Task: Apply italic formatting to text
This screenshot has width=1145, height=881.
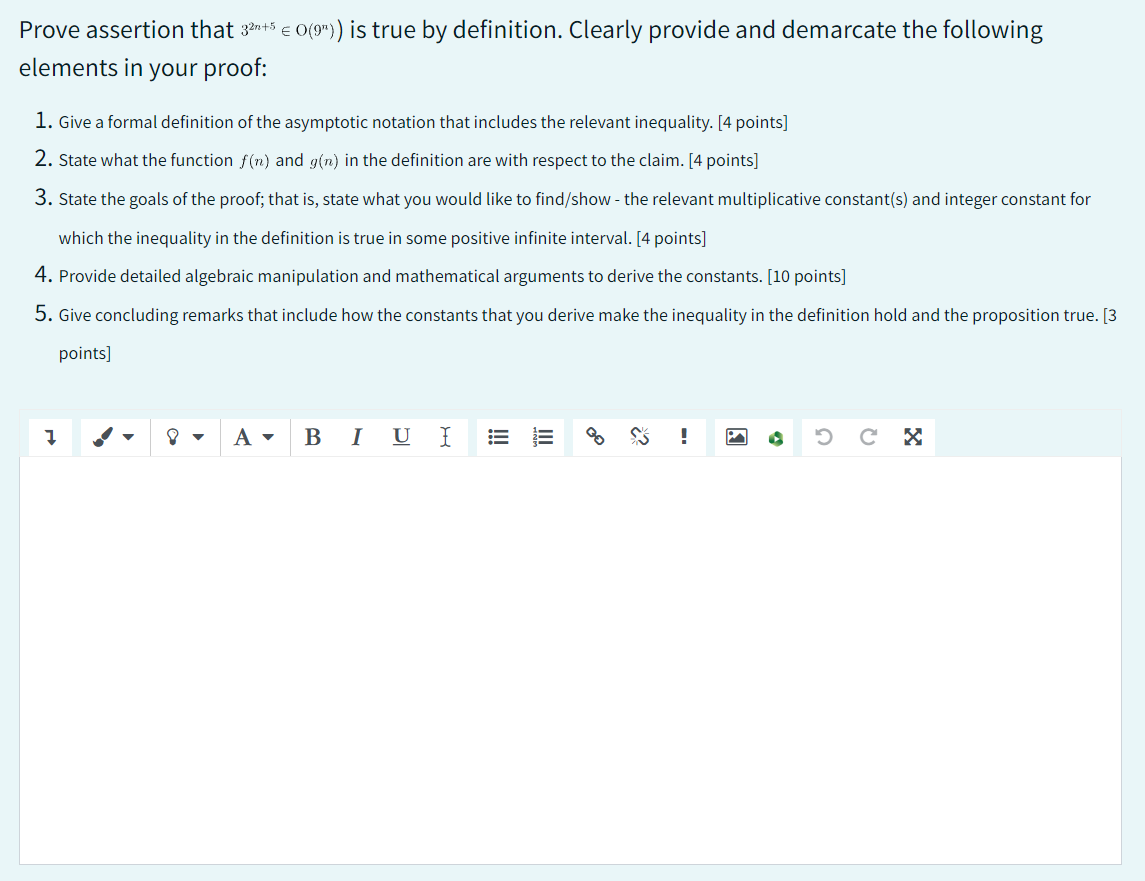Action: tap(356, 437)
